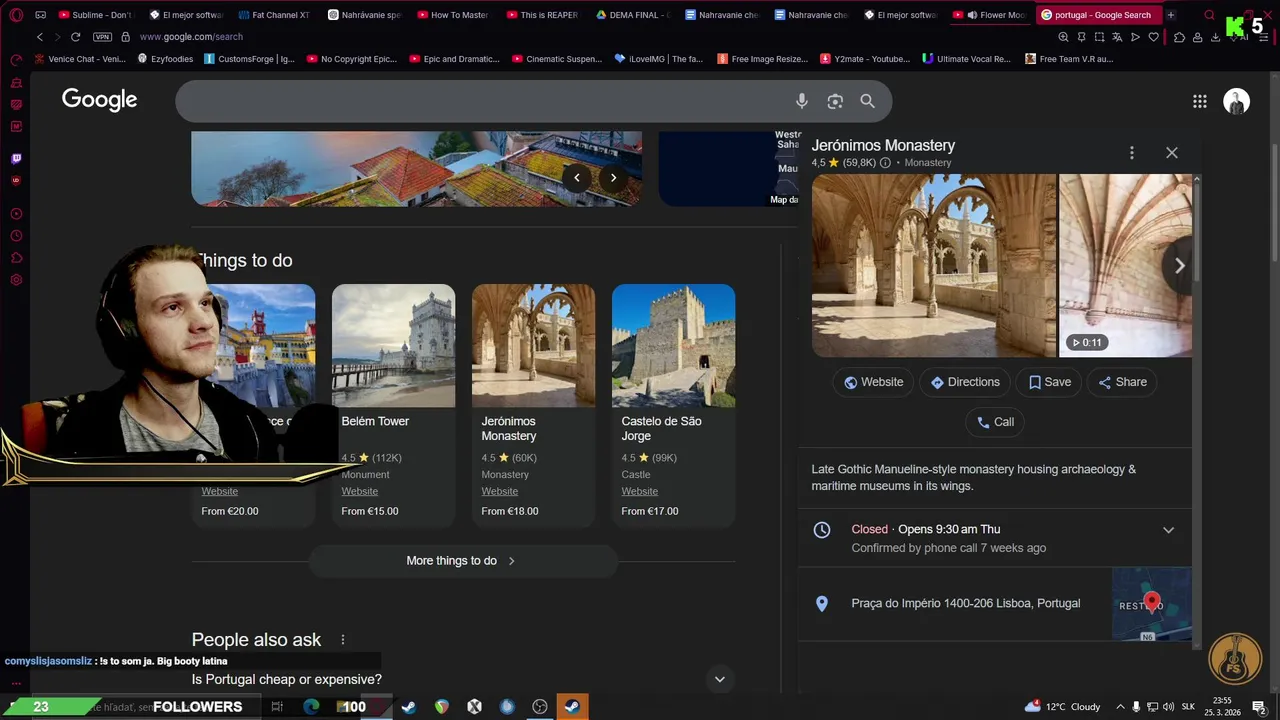Open Steam highlighted taskbar icon

[x=572, y=707]
